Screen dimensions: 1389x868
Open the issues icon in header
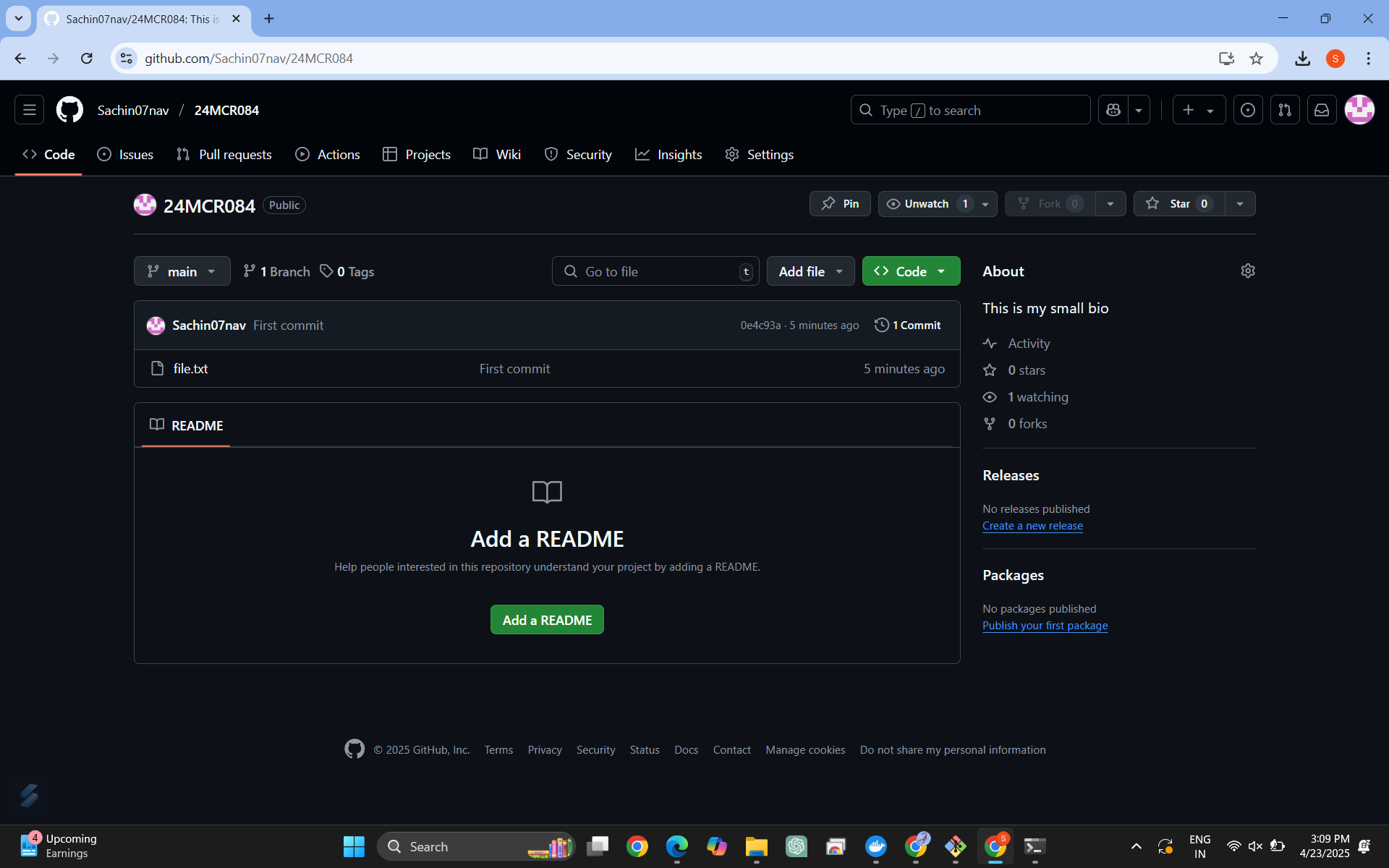pyautogui.click(x=1248, y=110)
